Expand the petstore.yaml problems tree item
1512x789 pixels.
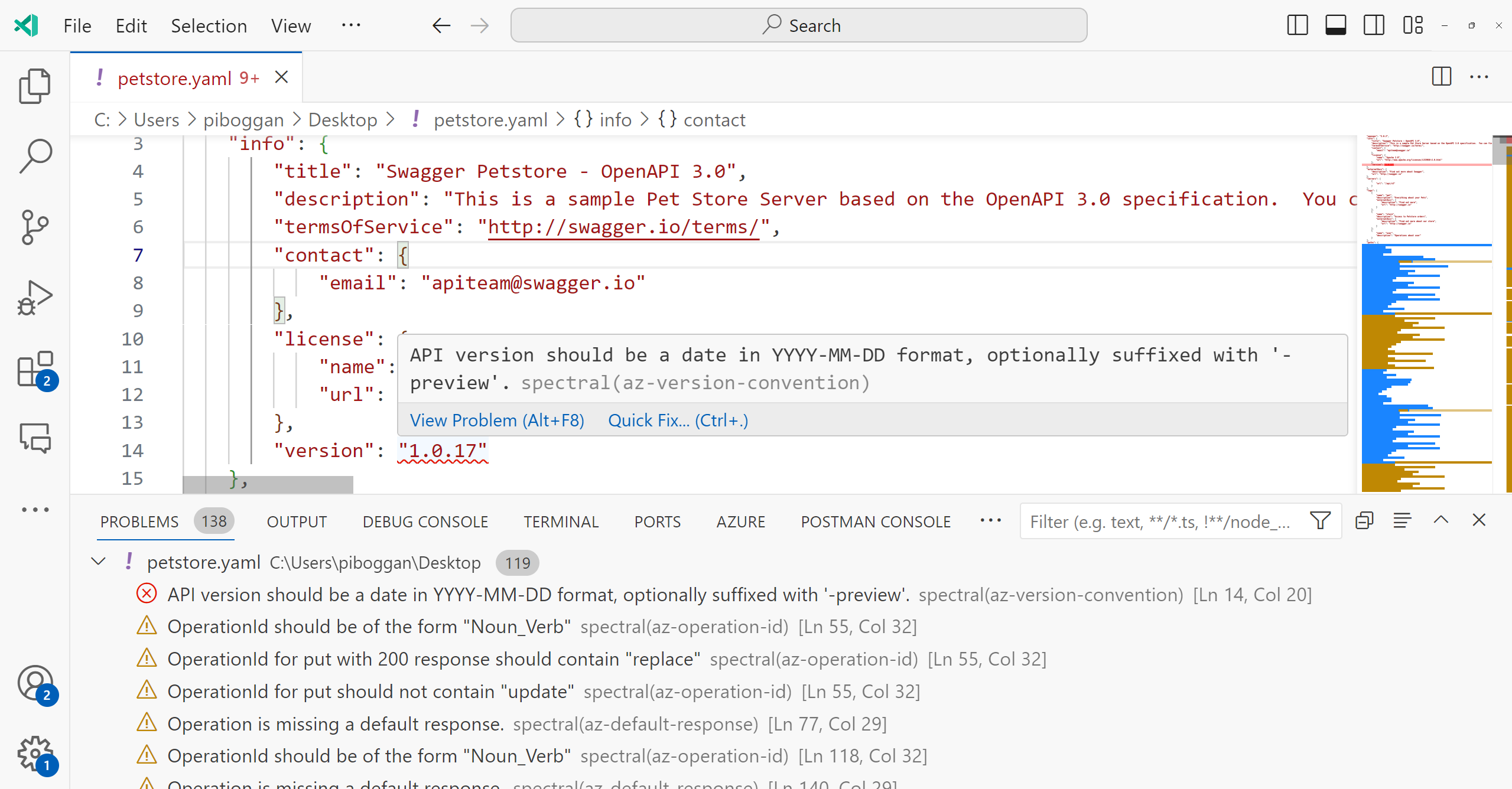tap(99, 562)
